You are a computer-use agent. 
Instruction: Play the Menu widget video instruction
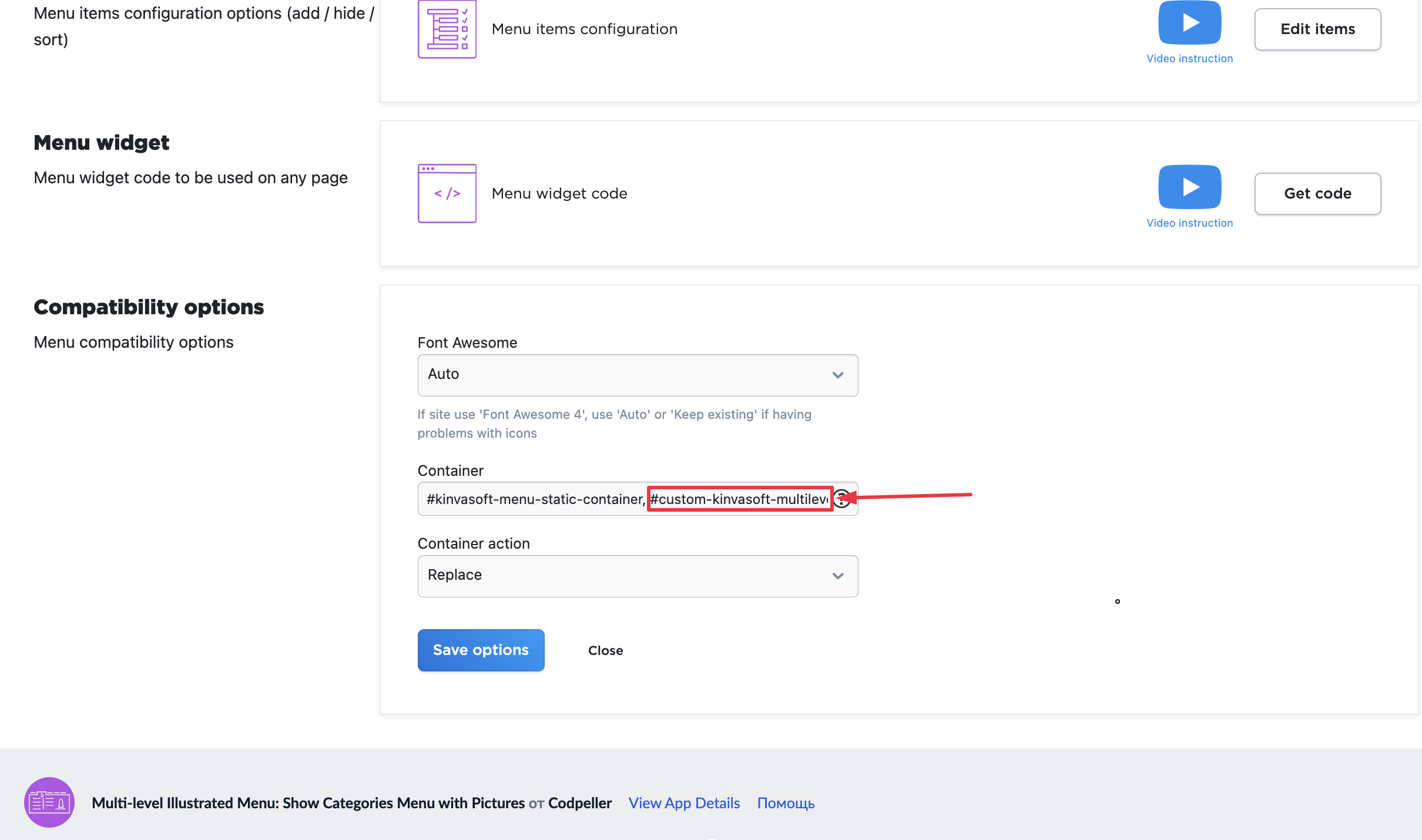1189,187
